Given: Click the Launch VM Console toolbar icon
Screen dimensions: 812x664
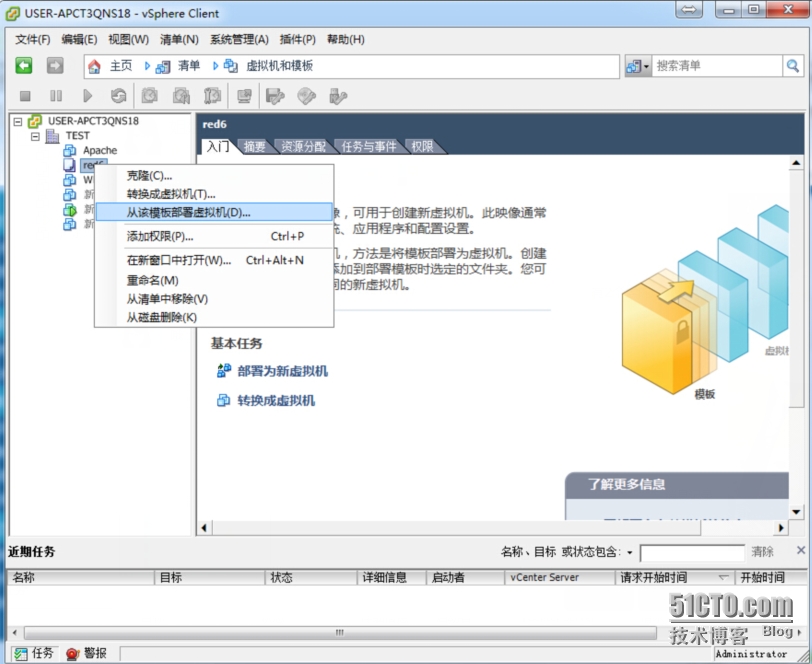Looking at the screenshot, I should coord(244,96).
